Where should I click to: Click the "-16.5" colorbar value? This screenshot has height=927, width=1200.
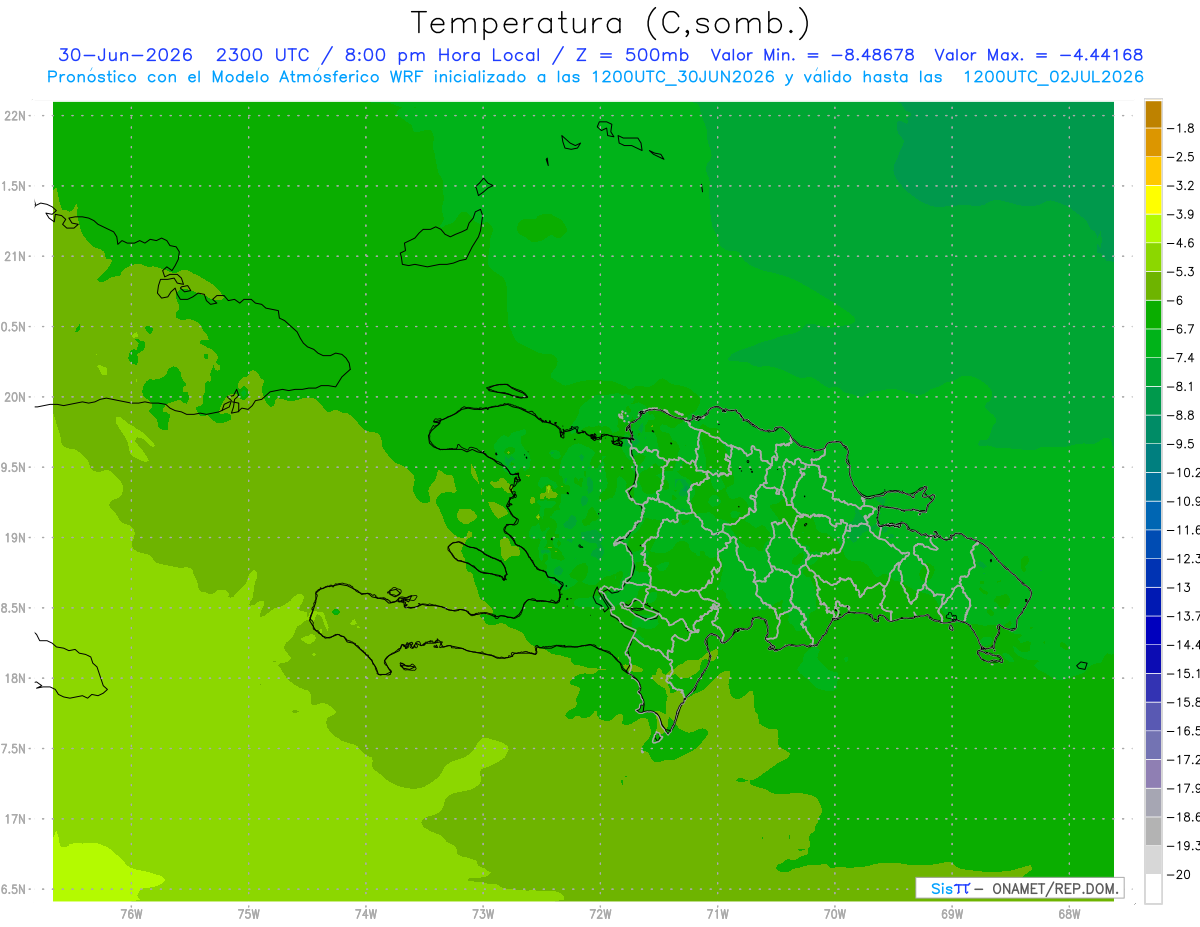(x=1184, y=730)
